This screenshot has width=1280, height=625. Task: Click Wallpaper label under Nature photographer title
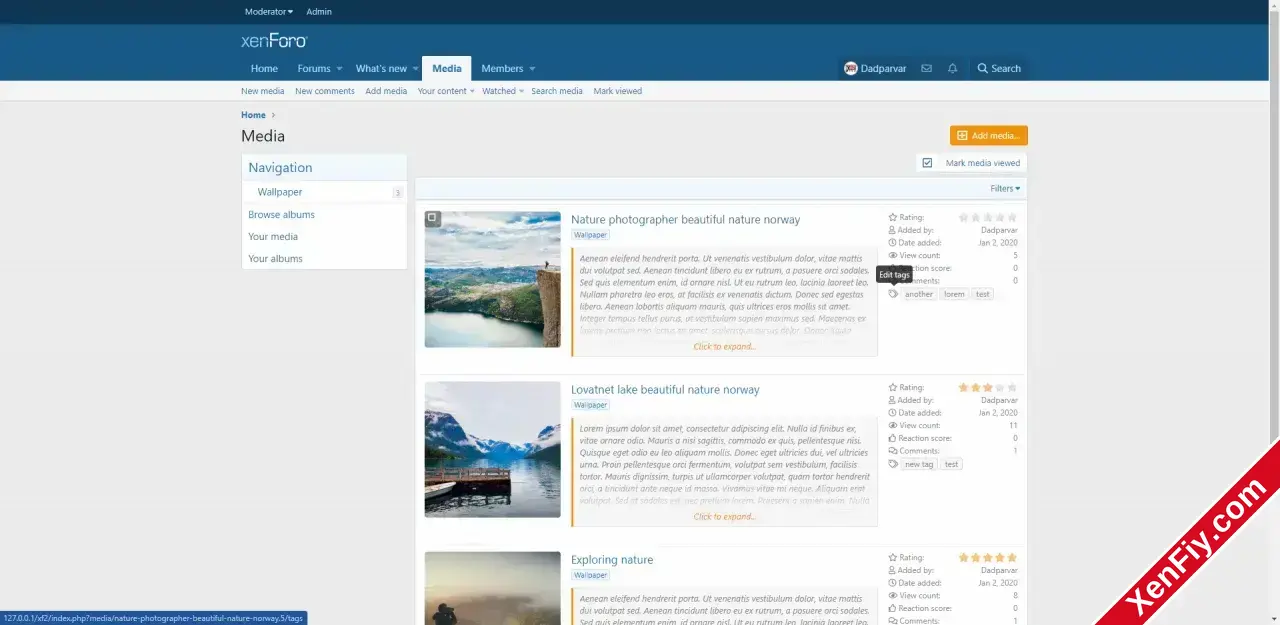point(590,235)
